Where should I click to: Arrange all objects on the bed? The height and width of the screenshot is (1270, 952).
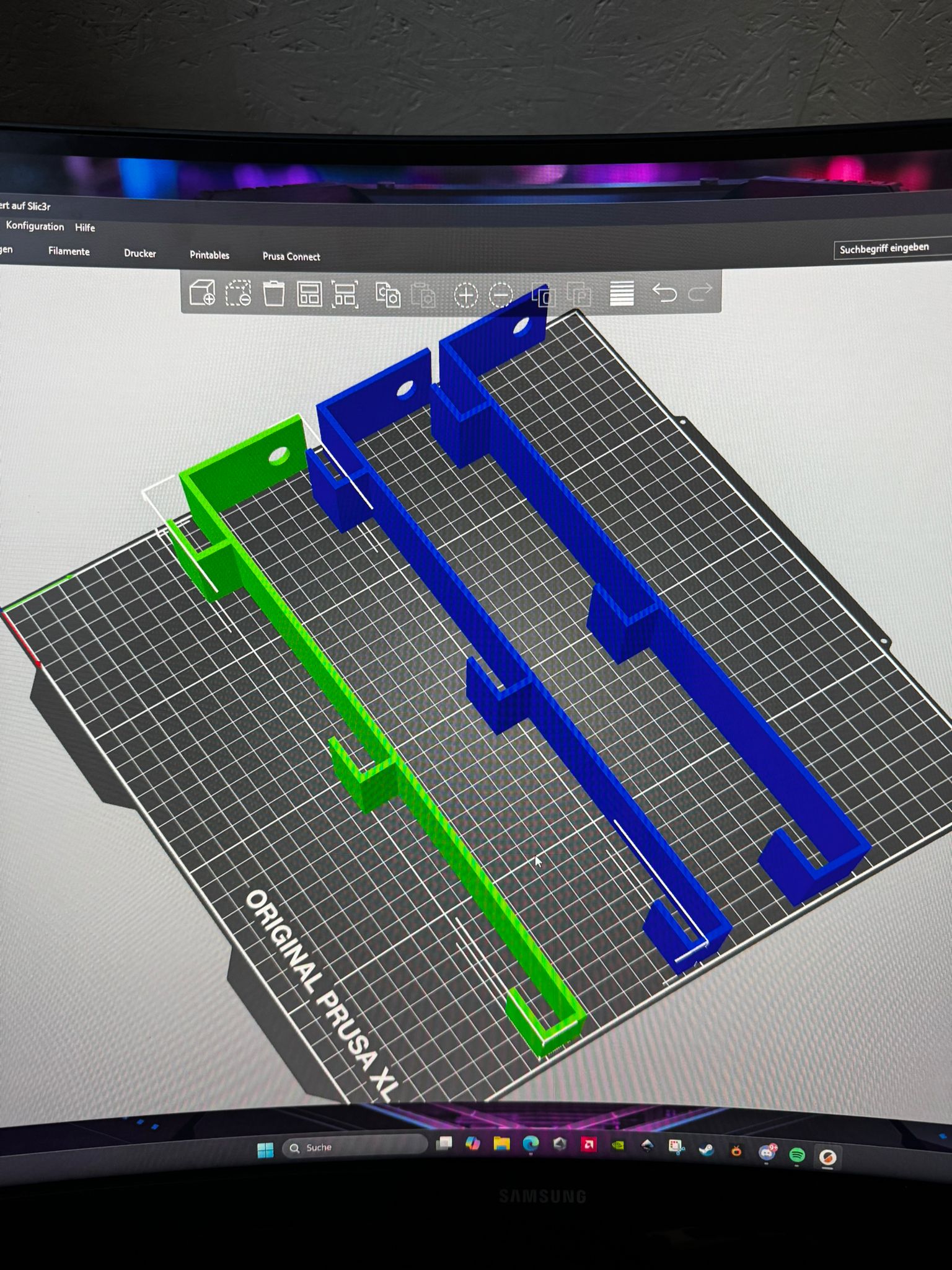tap(309, 294)
